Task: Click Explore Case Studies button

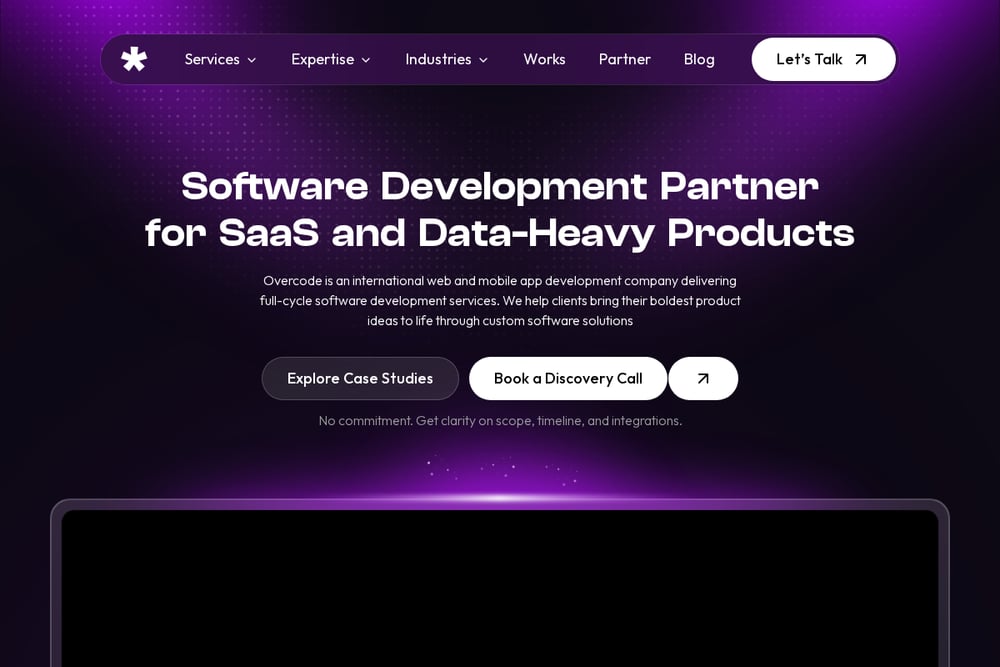Action: click(x=360, y=378)
